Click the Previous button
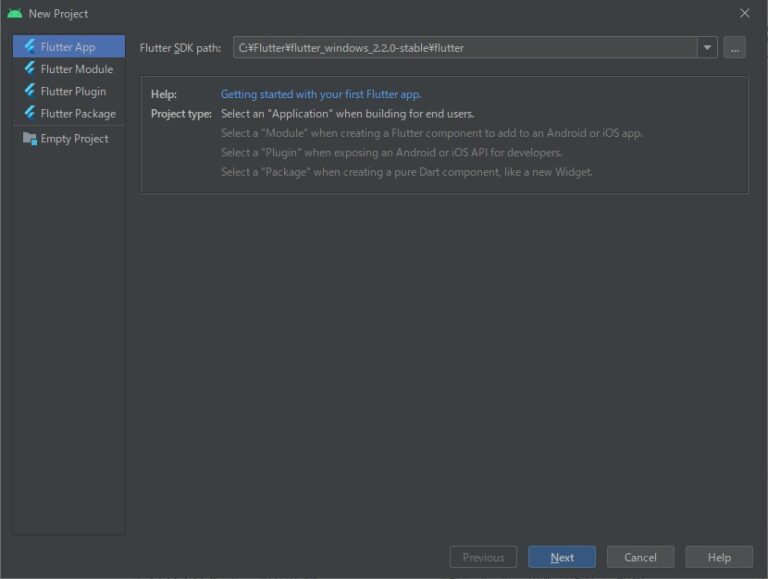Viewport: 768px width, 579px height. 483,557
